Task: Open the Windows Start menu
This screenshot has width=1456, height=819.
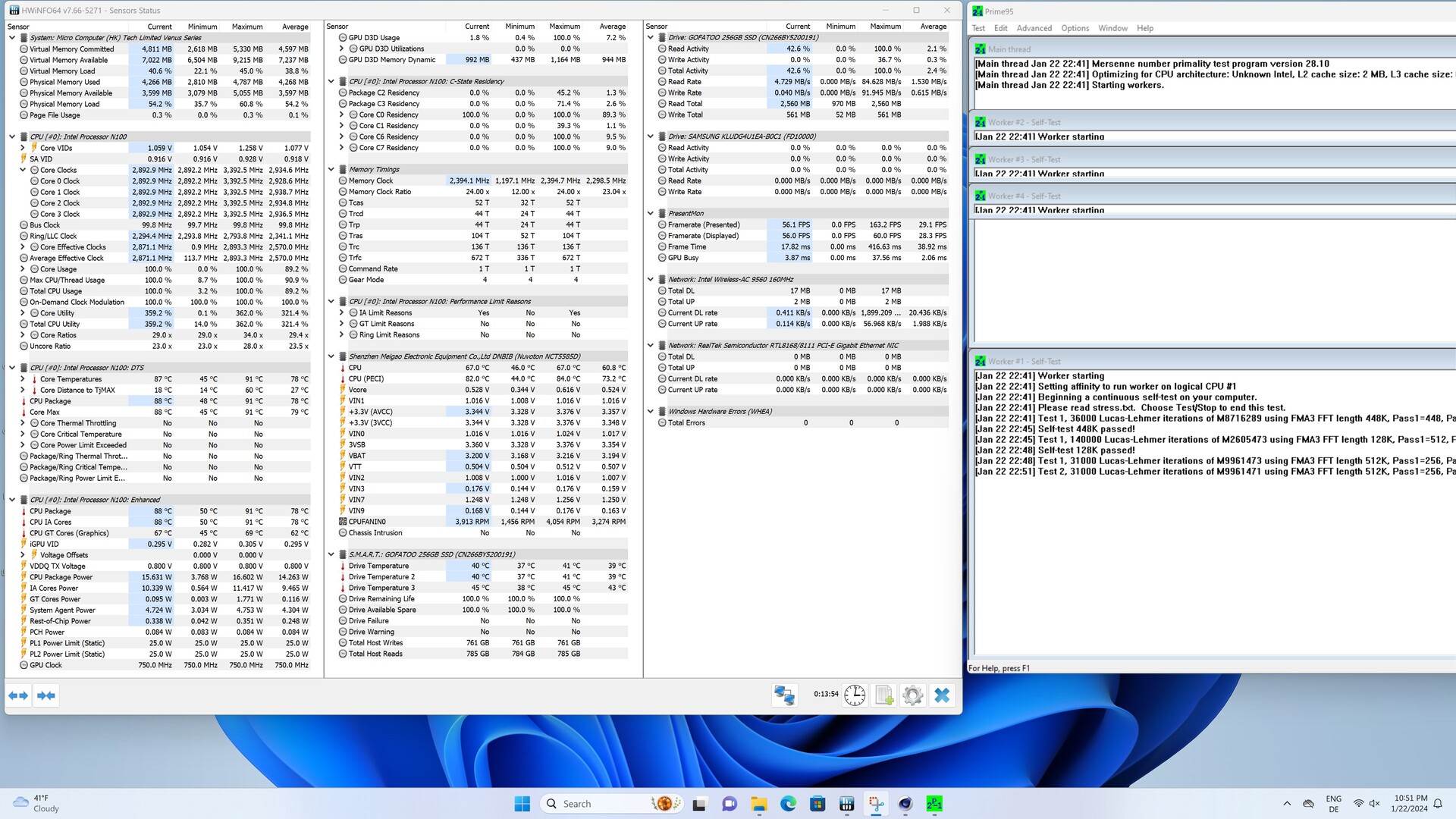Action: 522,804
